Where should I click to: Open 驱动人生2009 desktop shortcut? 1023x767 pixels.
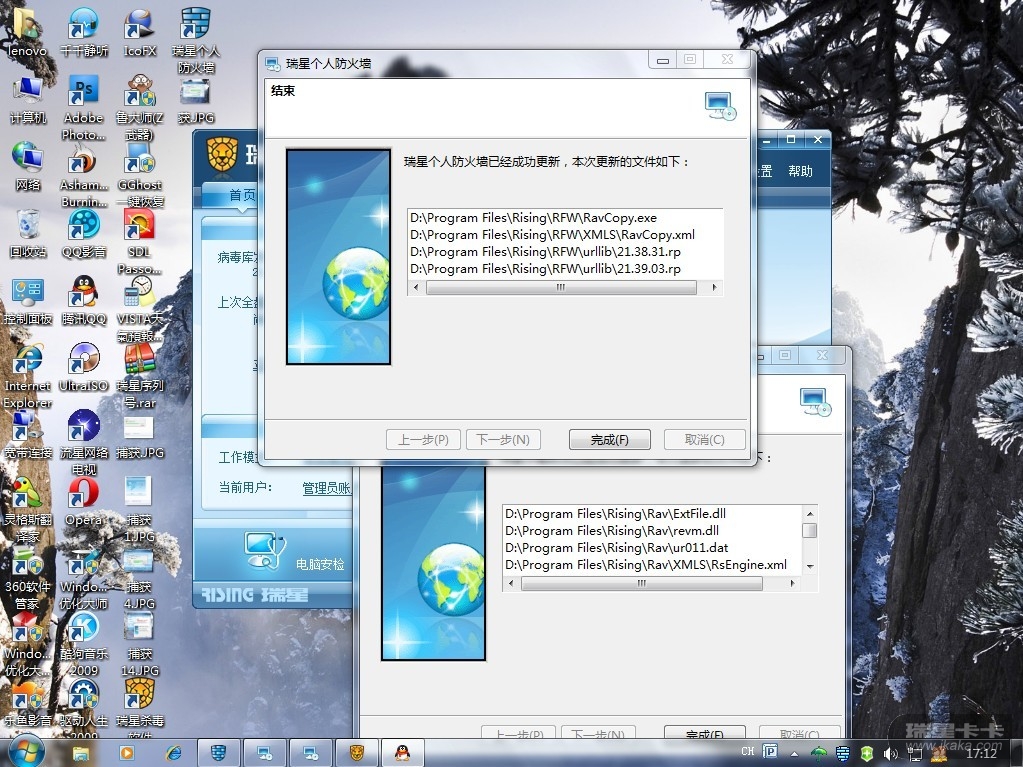pos(84,708)
